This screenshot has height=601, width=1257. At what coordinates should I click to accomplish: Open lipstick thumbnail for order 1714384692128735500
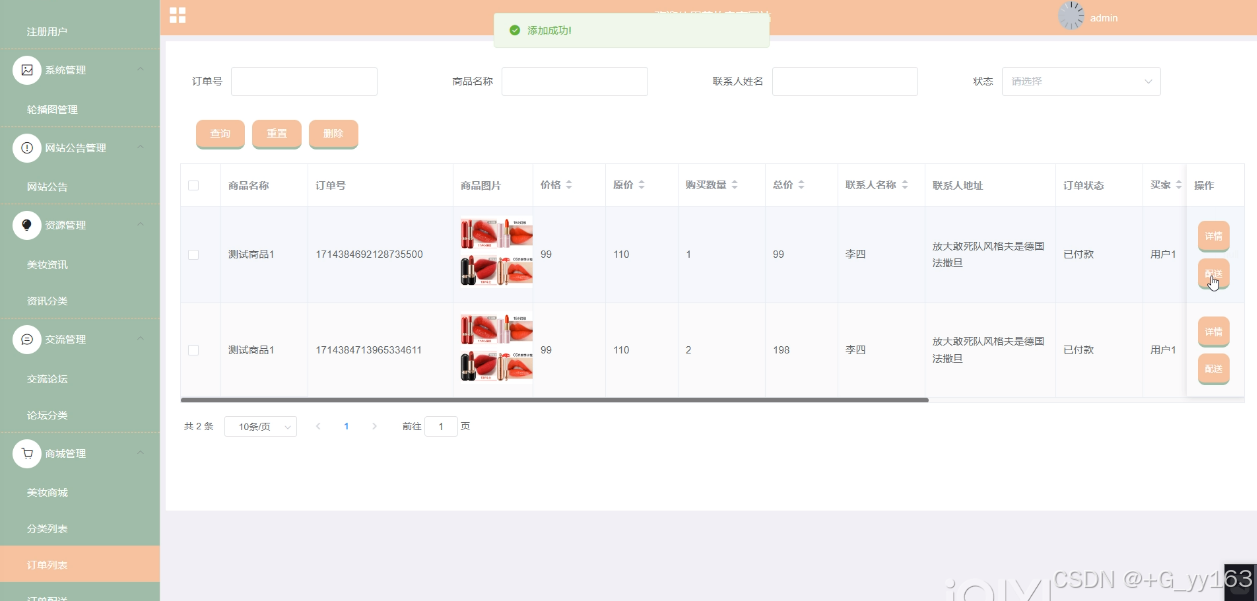click(x=496, y=254)
